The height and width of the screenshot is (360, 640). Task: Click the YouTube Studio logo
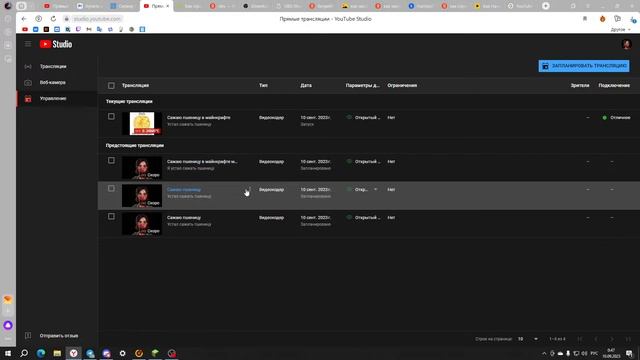(56, 44)
